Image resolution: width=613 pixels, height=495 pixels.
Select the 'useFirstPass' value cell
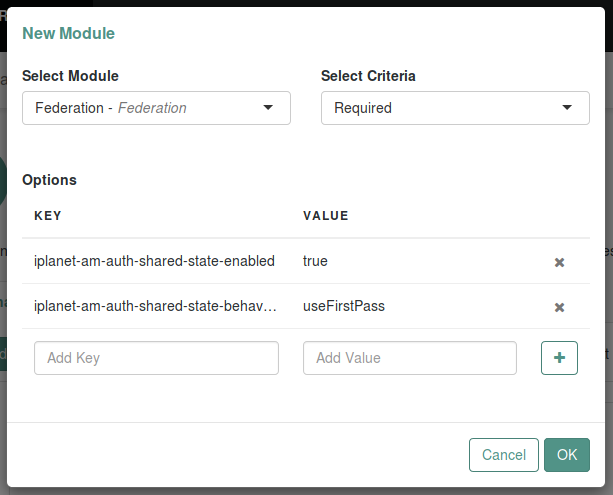pos(344,306)
